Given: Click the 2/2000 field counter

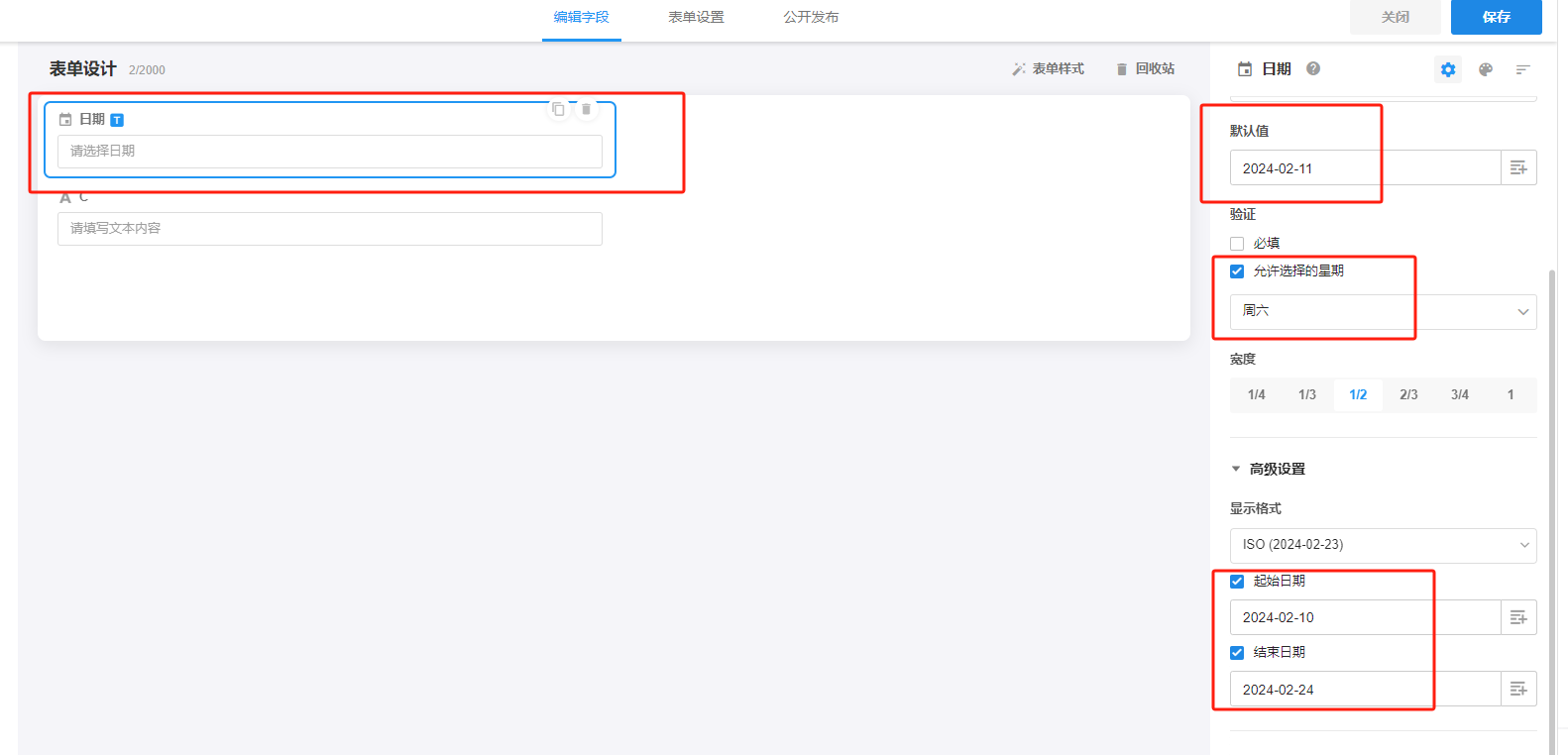Looking at the screenshot, I should (147, 70).
